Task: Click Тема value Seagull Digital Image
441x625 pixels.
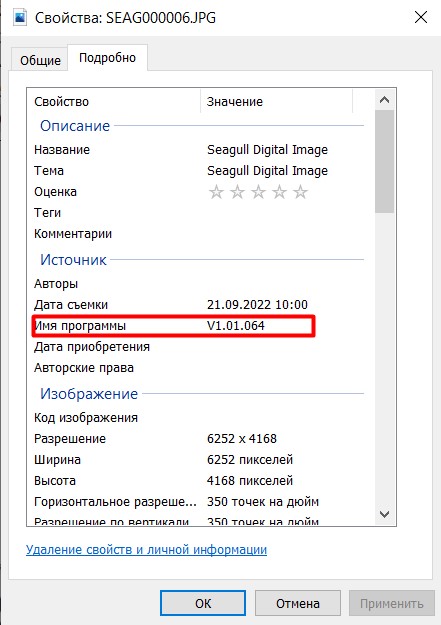Action: [267, 171]
